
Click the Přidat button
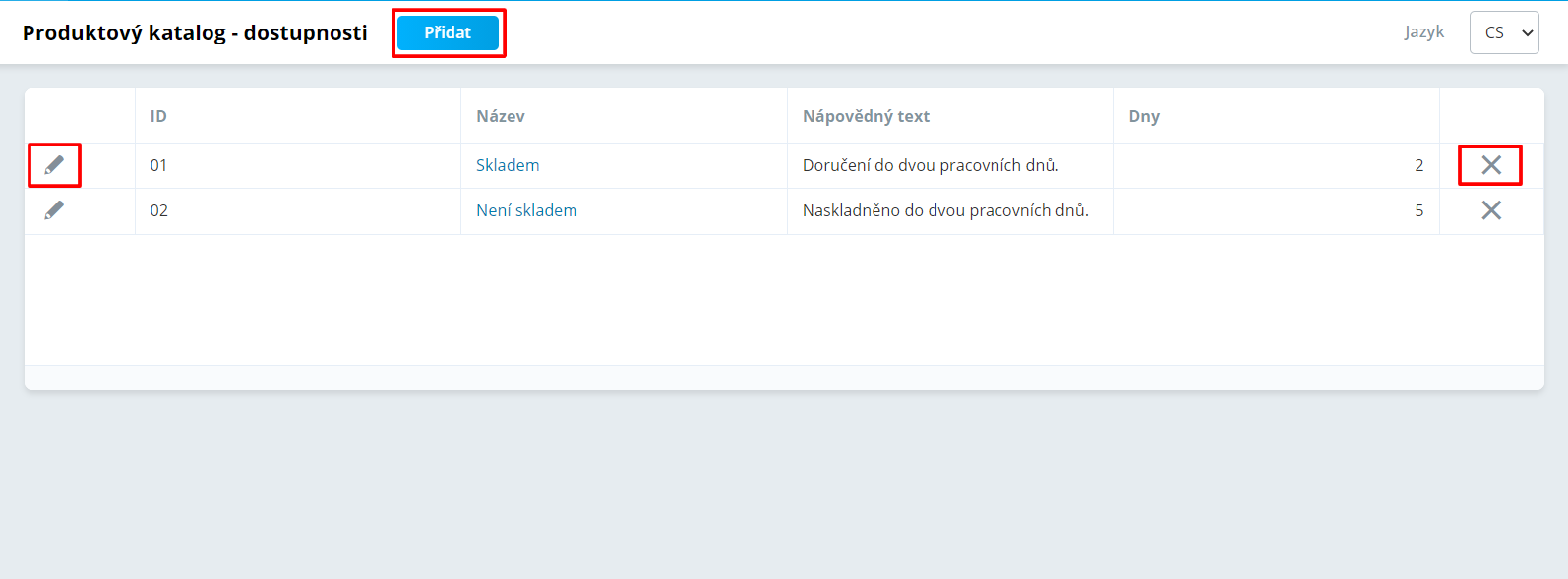point(448,32)
